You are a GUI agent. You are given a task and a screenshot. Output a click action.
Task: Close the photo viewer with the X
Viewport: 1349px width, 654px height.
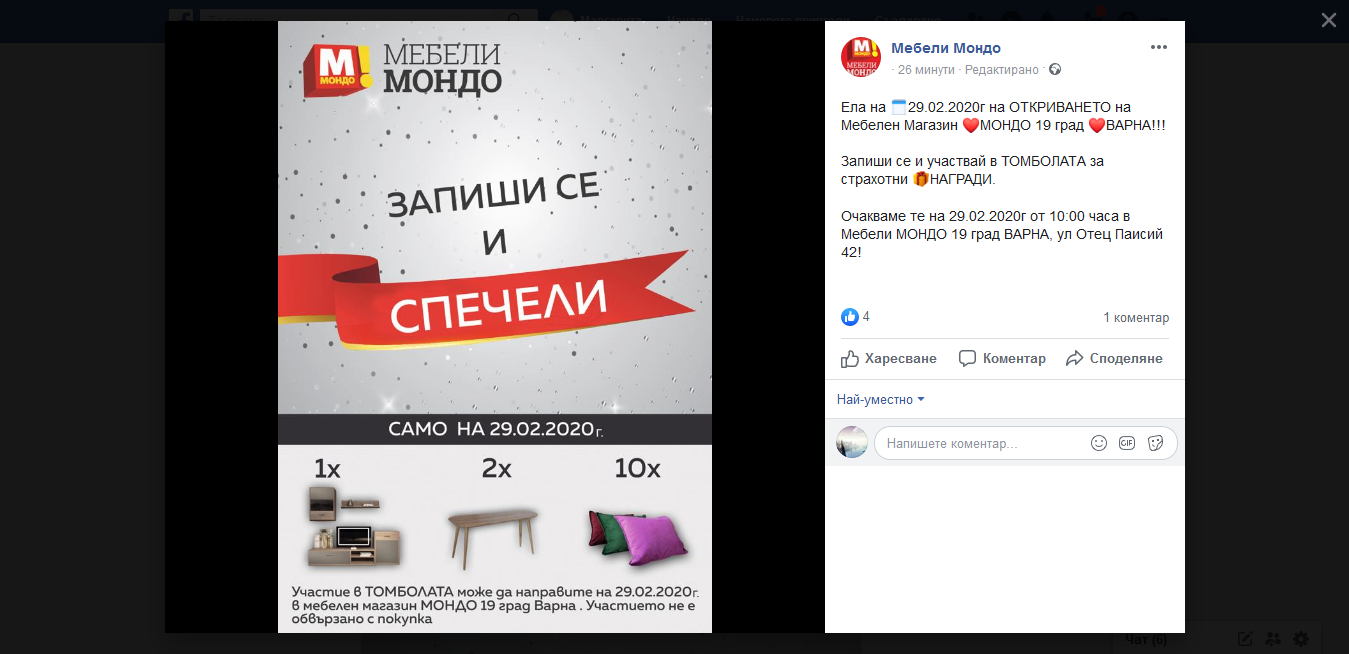coord(1328,20)
